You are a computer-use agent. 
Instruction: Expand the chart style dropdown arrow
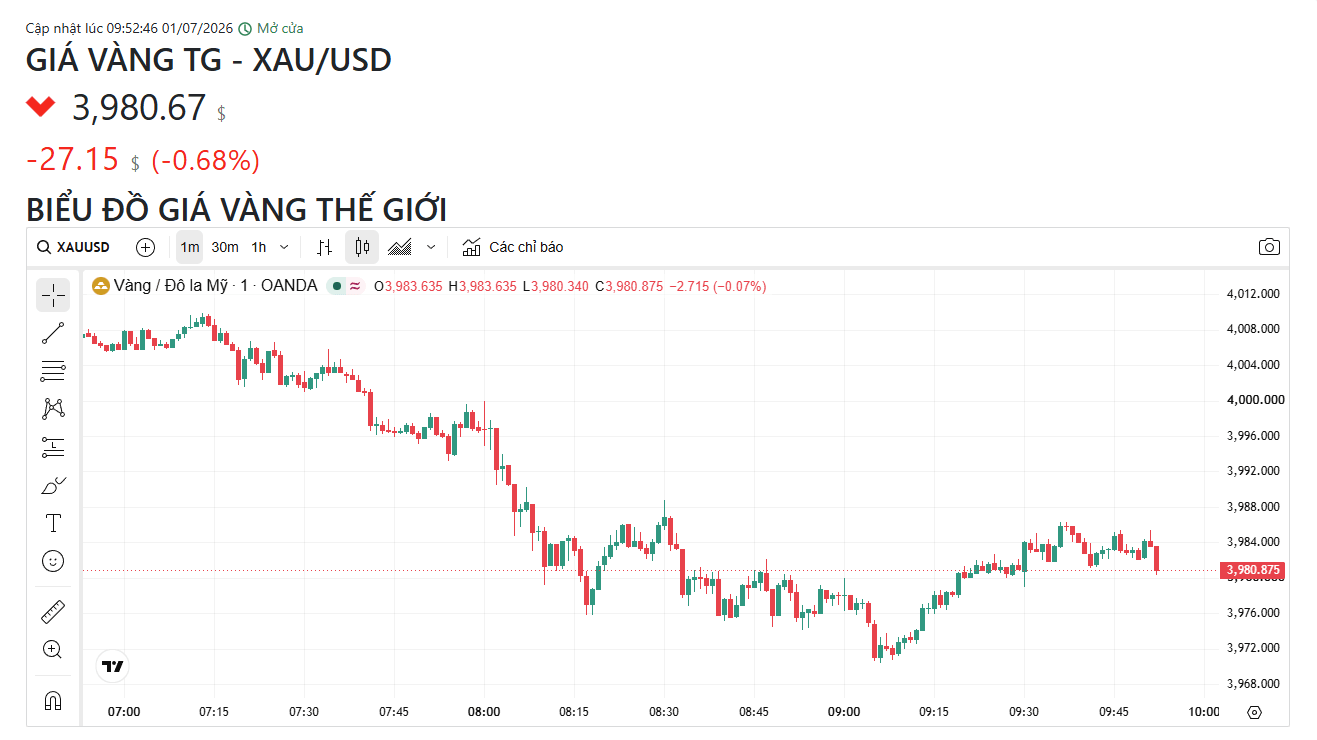(x=431, y=247)
